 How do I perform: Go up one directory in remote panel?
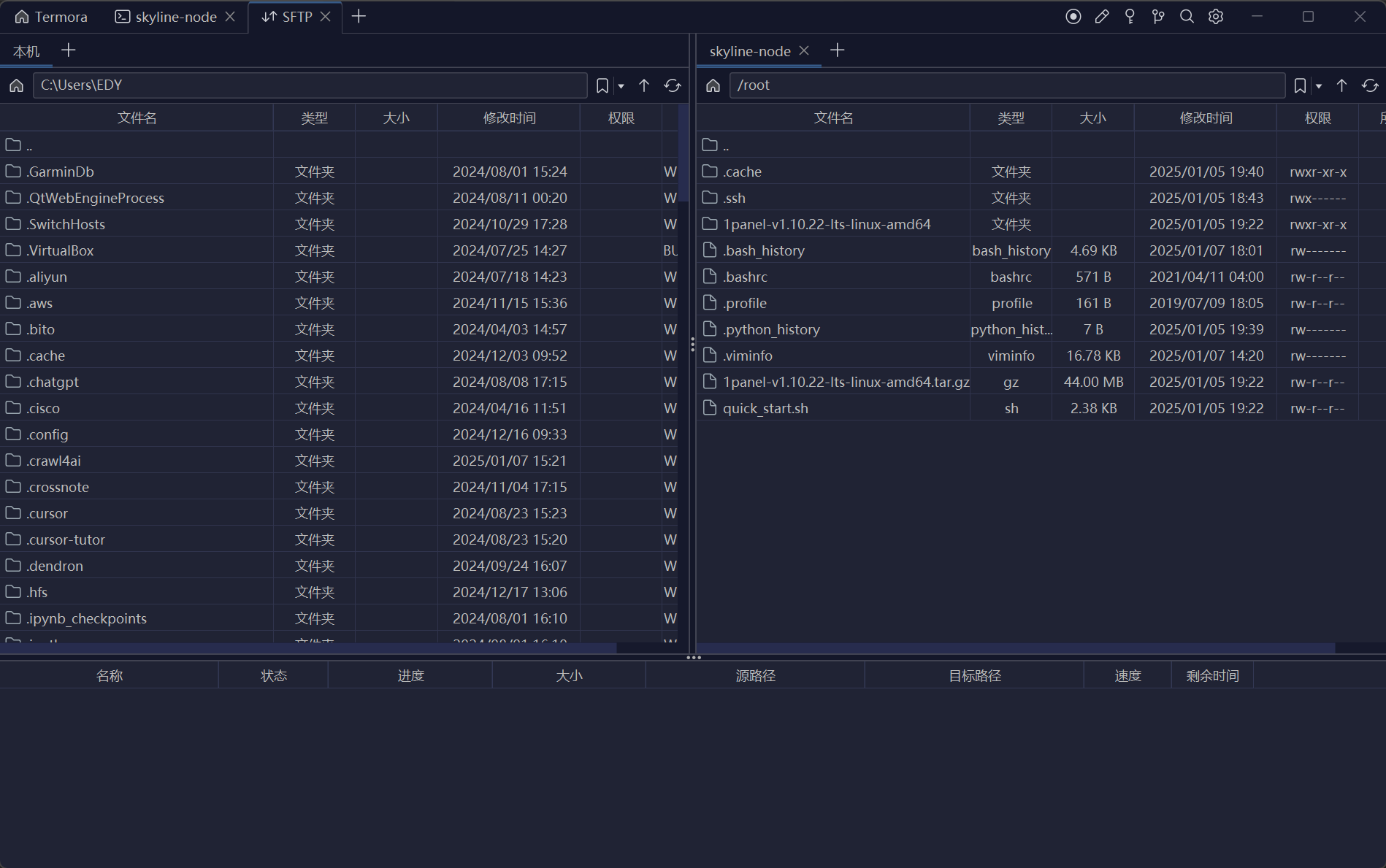click(1341, 85)
